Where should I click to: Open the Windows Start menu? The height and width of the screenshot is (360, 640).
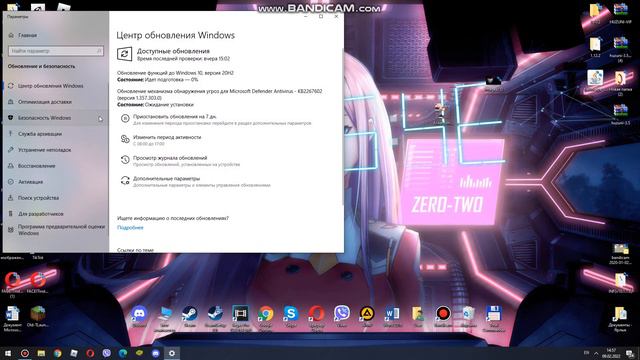click(8, 353)
